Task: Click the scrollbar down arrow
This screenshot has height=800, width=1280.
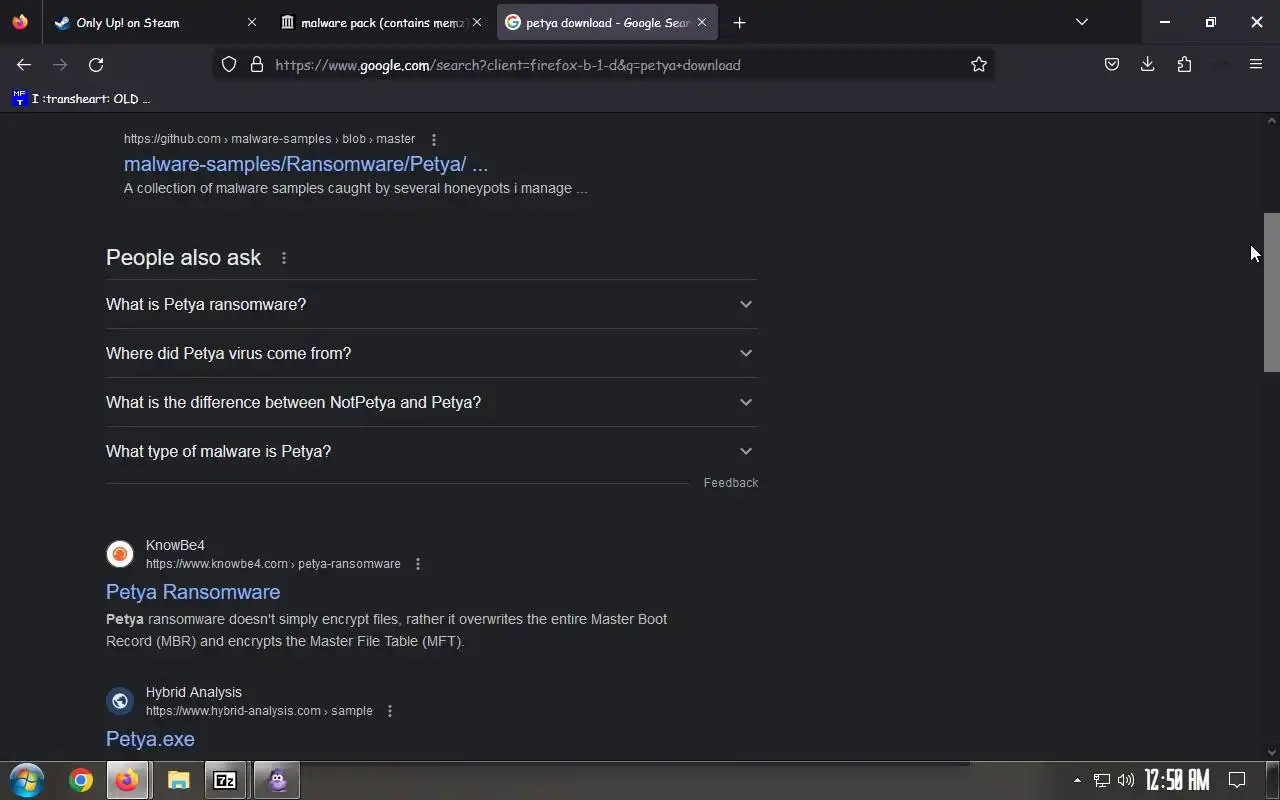Action: (x=1272, y=752)
